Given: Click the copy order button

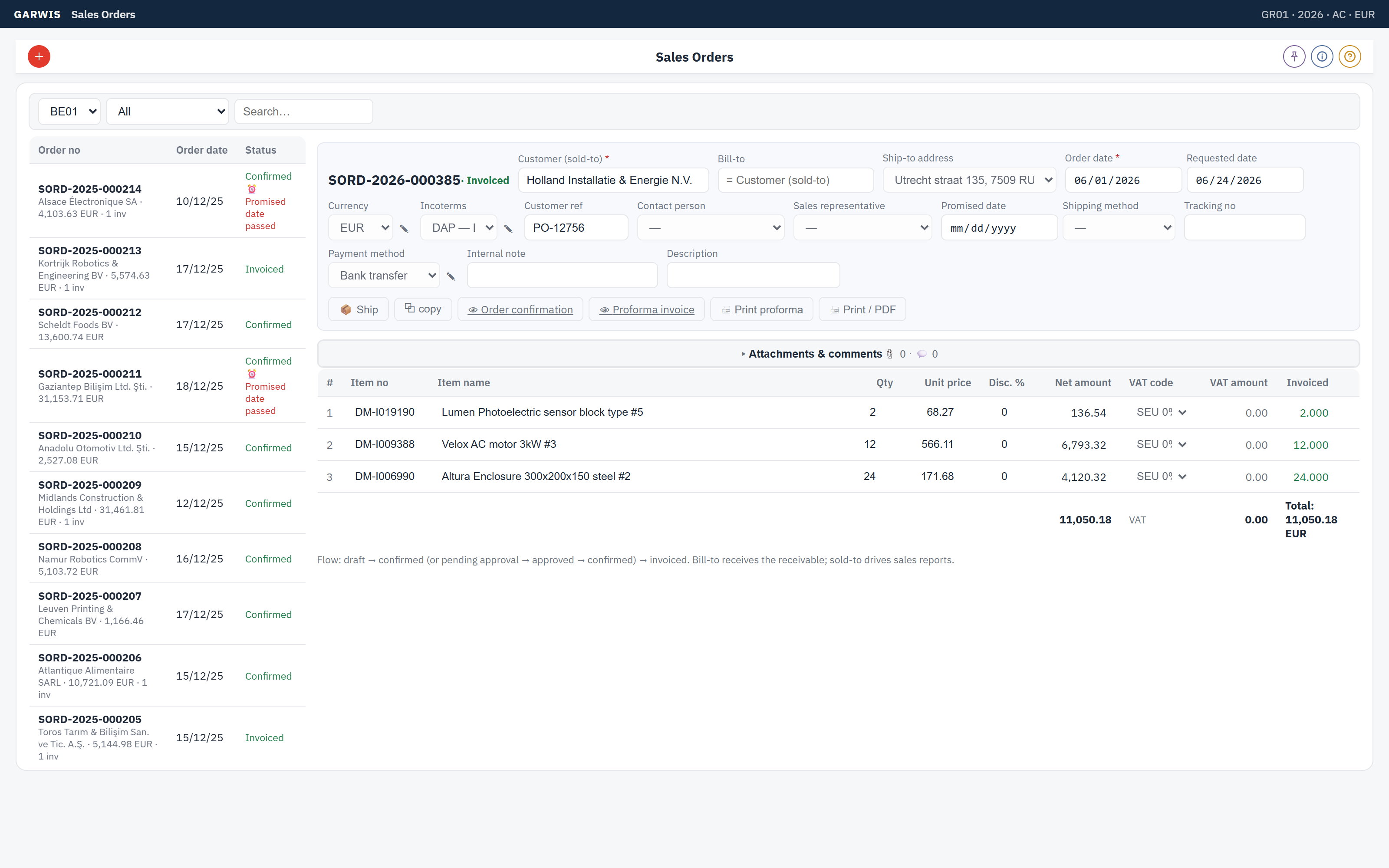Looking at the screenshot, I should [x=423, y=309].
